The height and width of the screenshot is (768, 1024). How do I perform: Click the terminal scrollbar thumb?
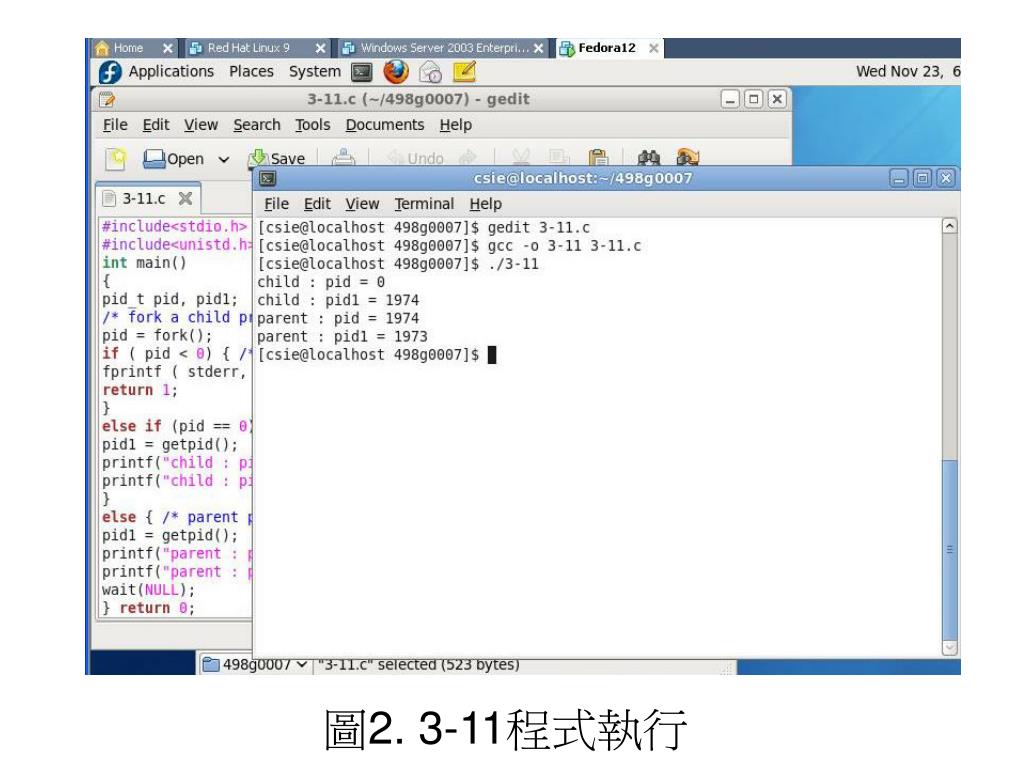click(x=950, y=550)
